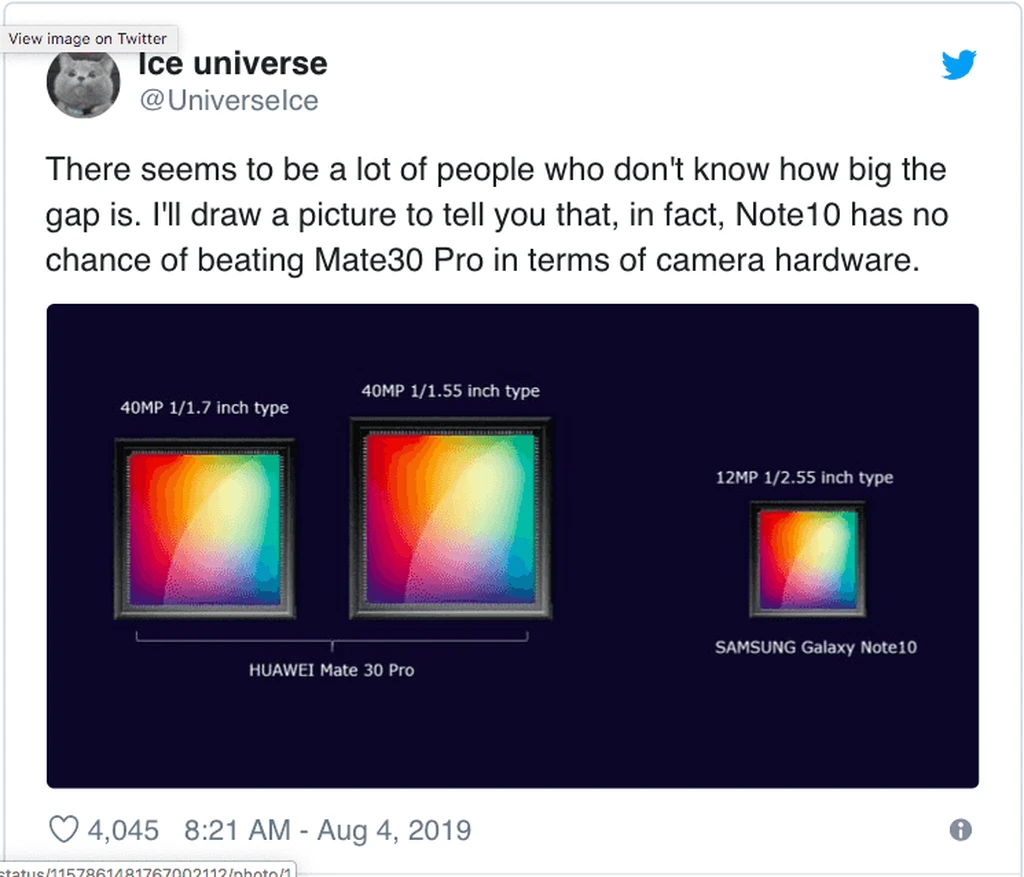This screenshot has height=877, width=1024.
Task: Click the 40MP 1/1.55 inch type caption
Action: click(x=451, y=391)
